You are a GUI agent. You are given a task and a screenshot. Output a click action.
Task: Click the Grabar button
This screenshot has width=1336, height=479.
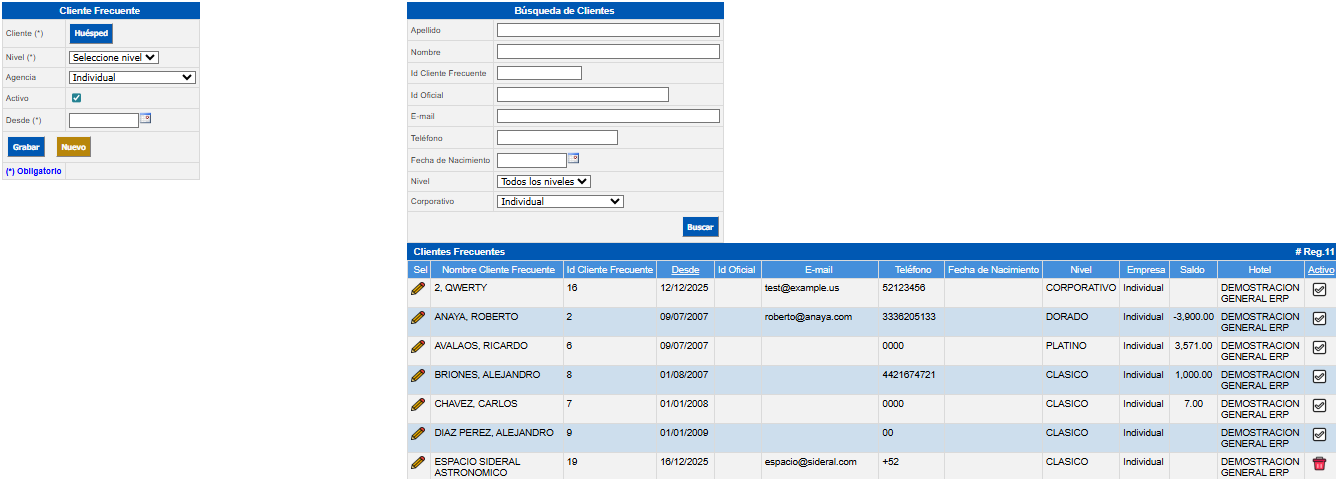26,147
